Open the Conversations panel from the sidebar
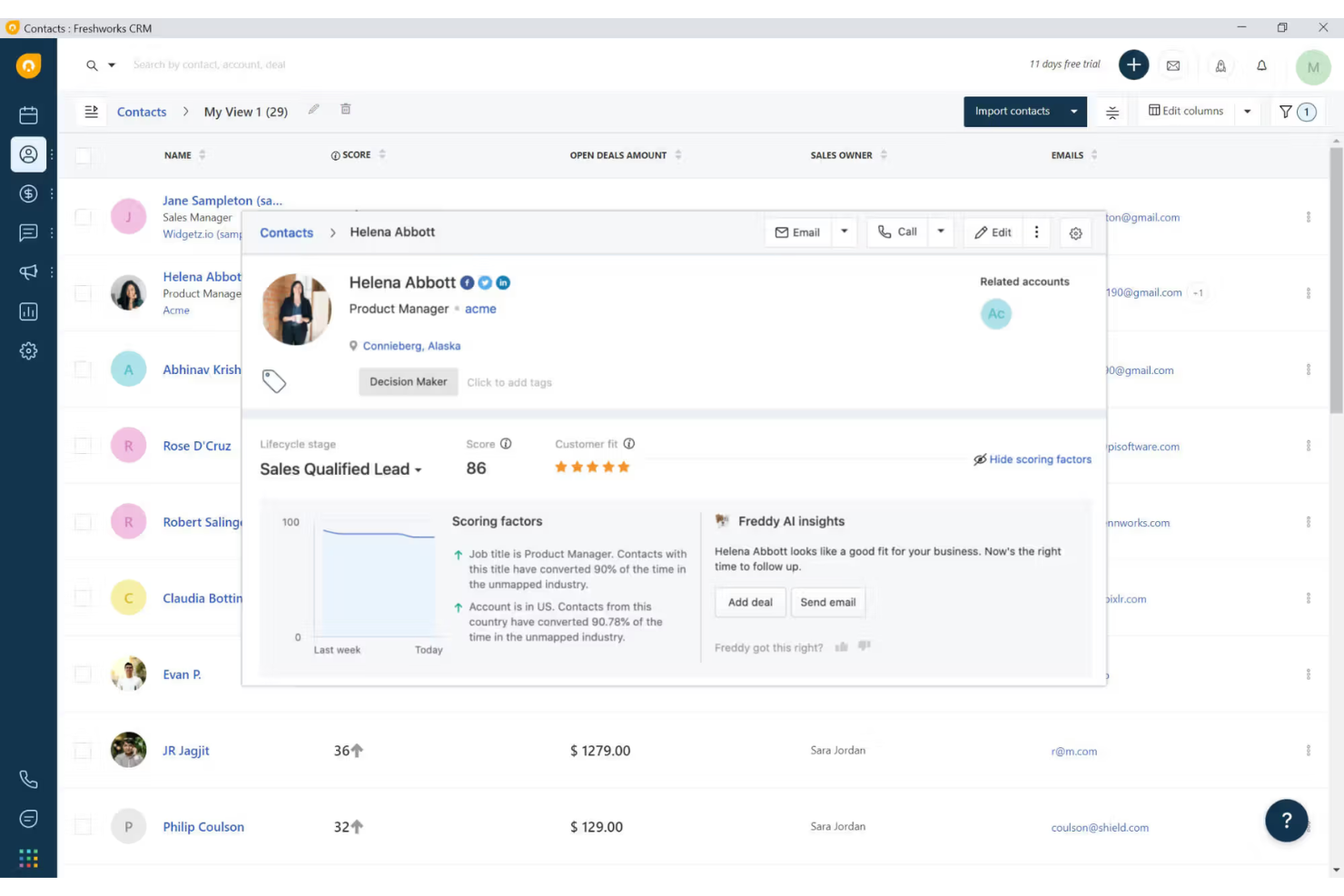 coord(28,232)
